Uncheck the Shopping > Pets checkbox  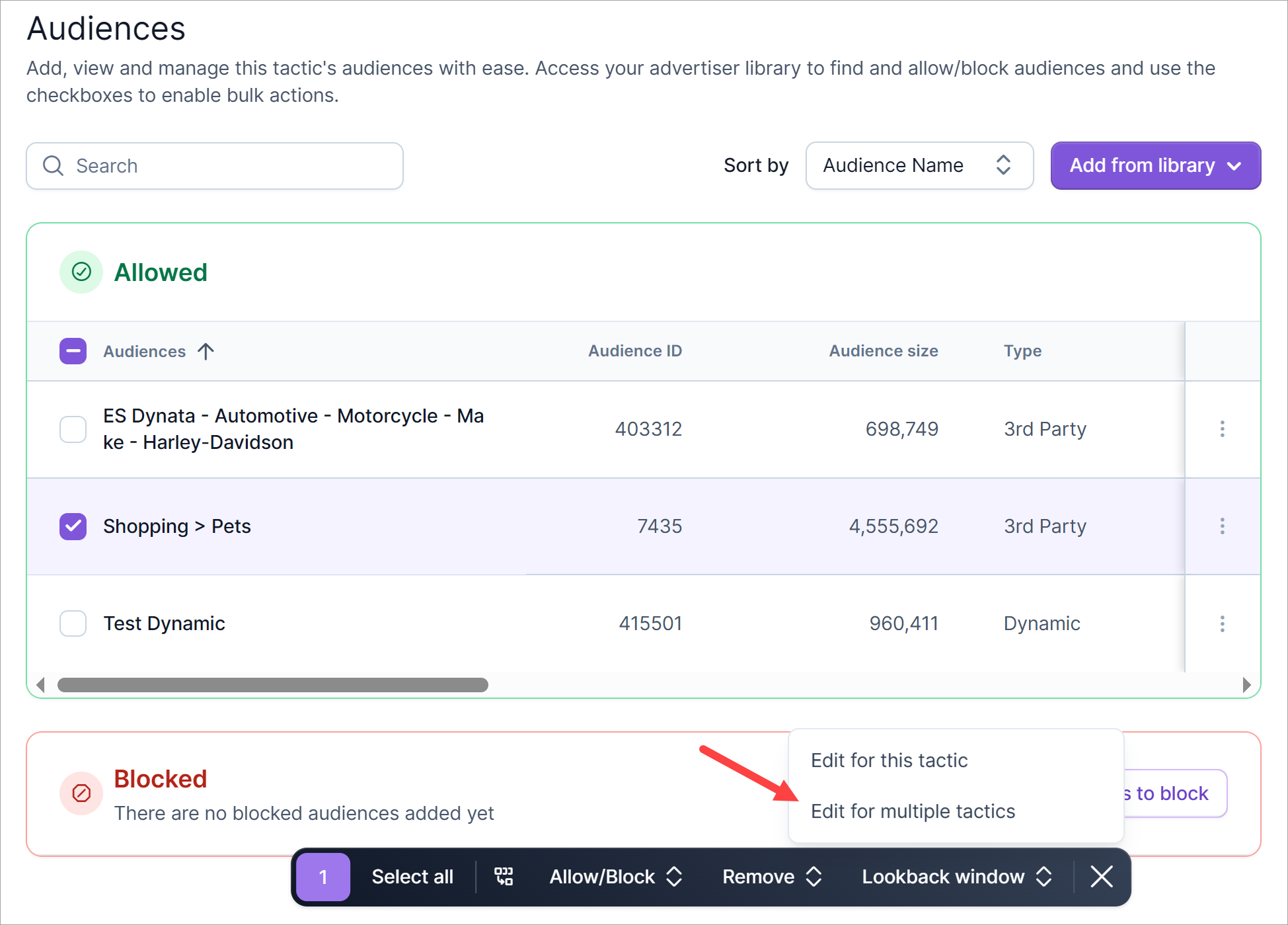(73, 526)
